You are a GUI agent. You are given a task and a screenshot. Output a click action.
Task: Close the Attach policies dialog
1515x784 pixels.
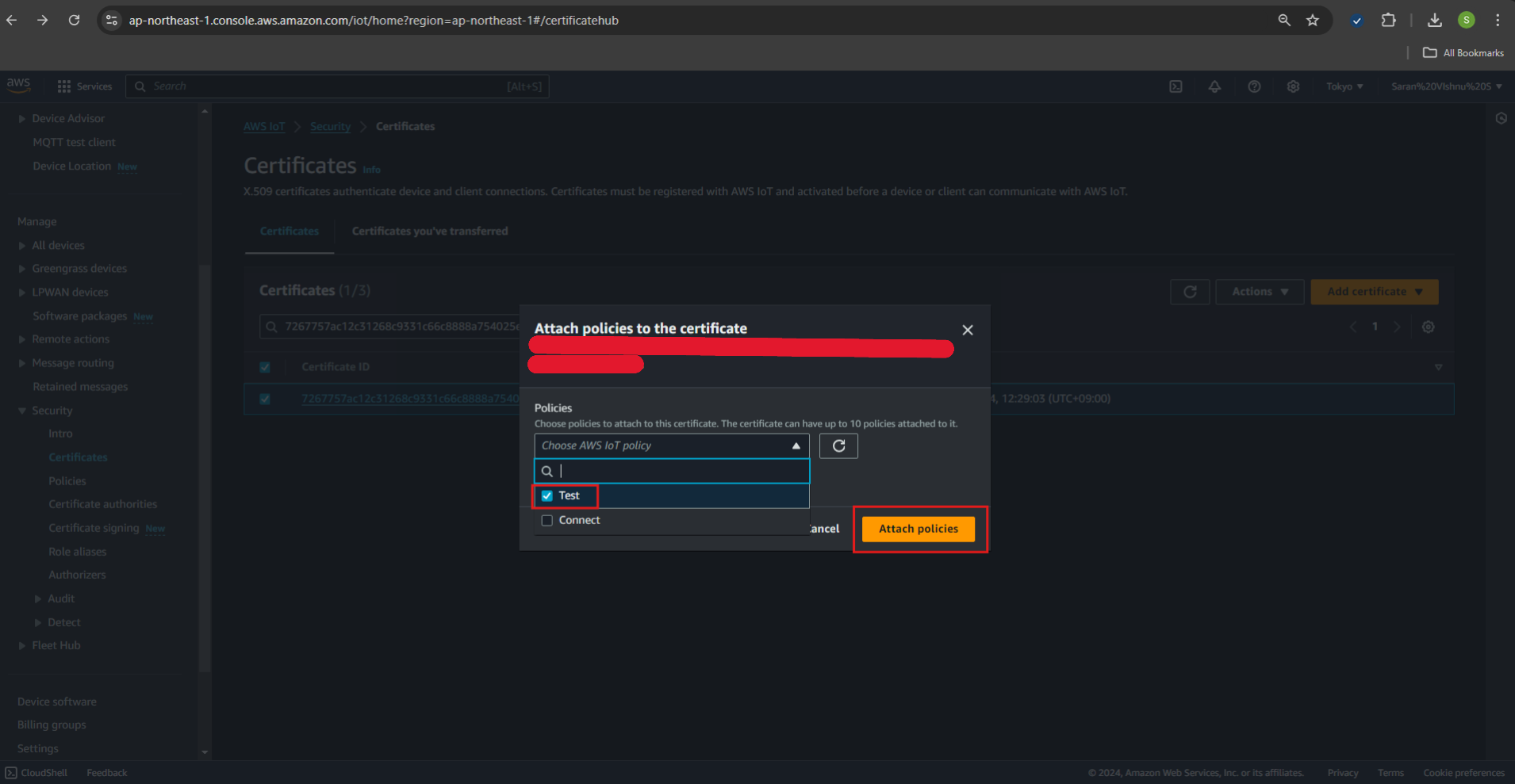(967, 330)
